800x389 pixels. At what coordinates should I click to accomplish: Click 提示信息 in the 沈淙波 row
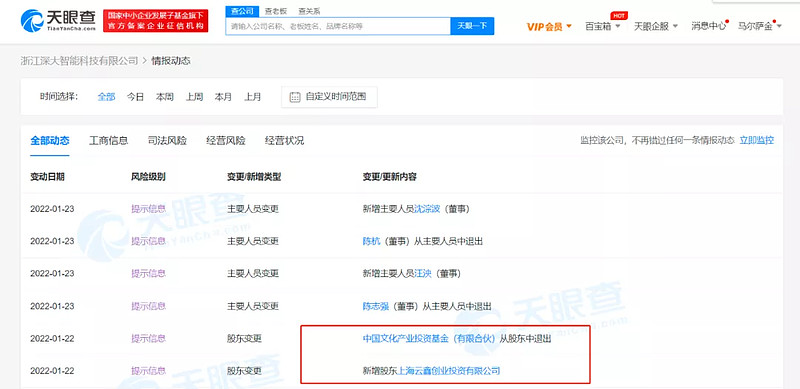[148, 209]
